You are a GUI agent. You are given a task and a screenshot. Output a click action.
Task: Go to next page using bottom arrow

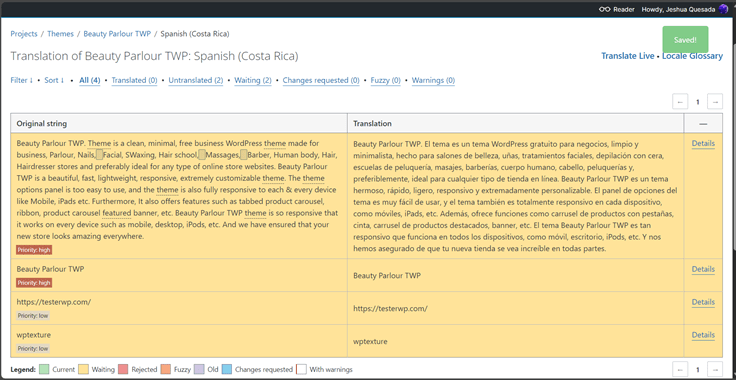pos(715,369)
